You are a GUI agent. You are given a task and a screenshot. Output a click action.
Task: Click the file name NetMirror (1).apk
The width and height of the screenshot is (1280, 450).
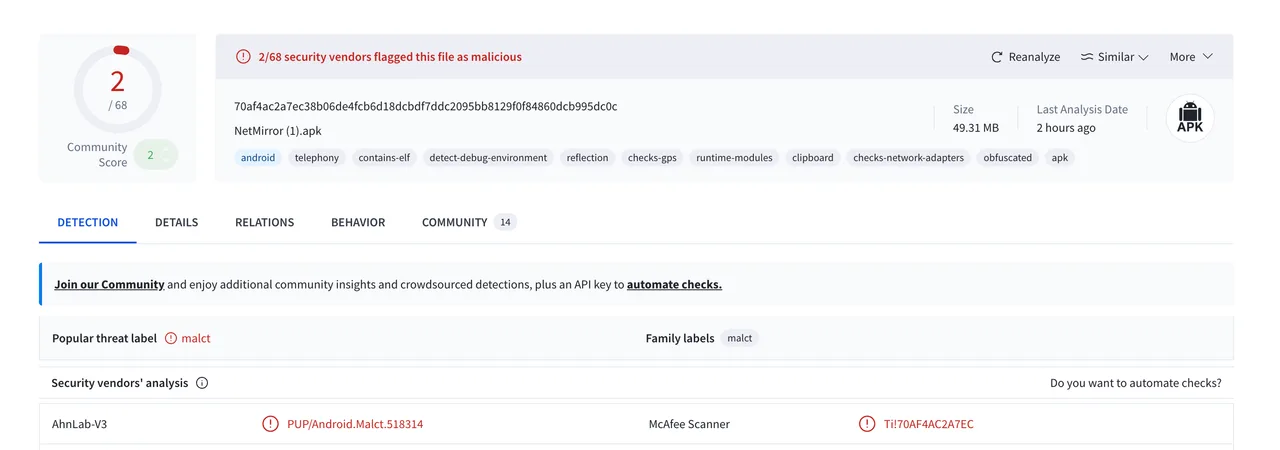(x=278, y=131)
